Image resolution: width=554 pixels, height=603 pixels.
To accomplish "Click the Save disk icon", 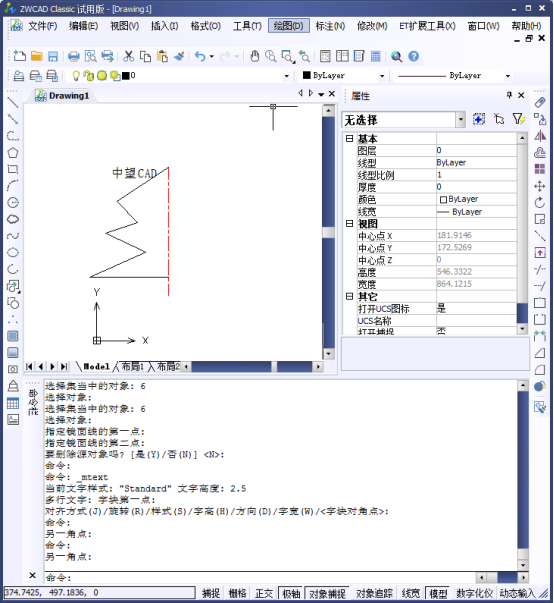I will click(x=53, y=56).
